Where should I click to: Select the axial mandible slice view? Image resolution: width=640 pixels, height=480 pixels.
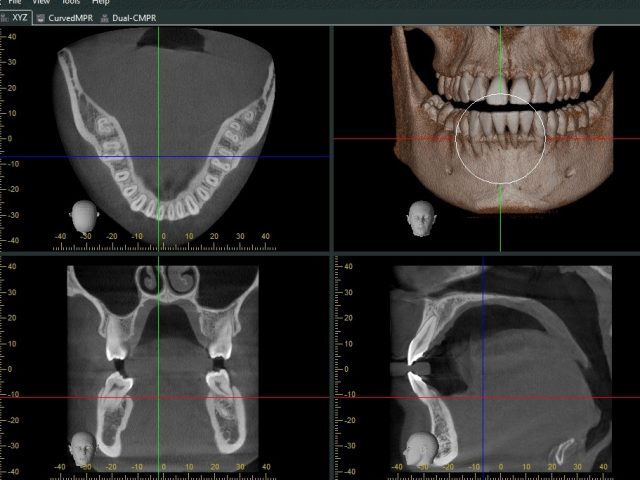(164, 138)
